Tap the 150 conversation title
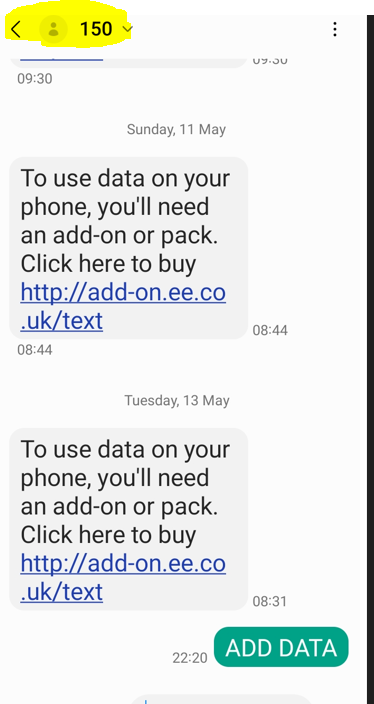 tap(96, 29)
